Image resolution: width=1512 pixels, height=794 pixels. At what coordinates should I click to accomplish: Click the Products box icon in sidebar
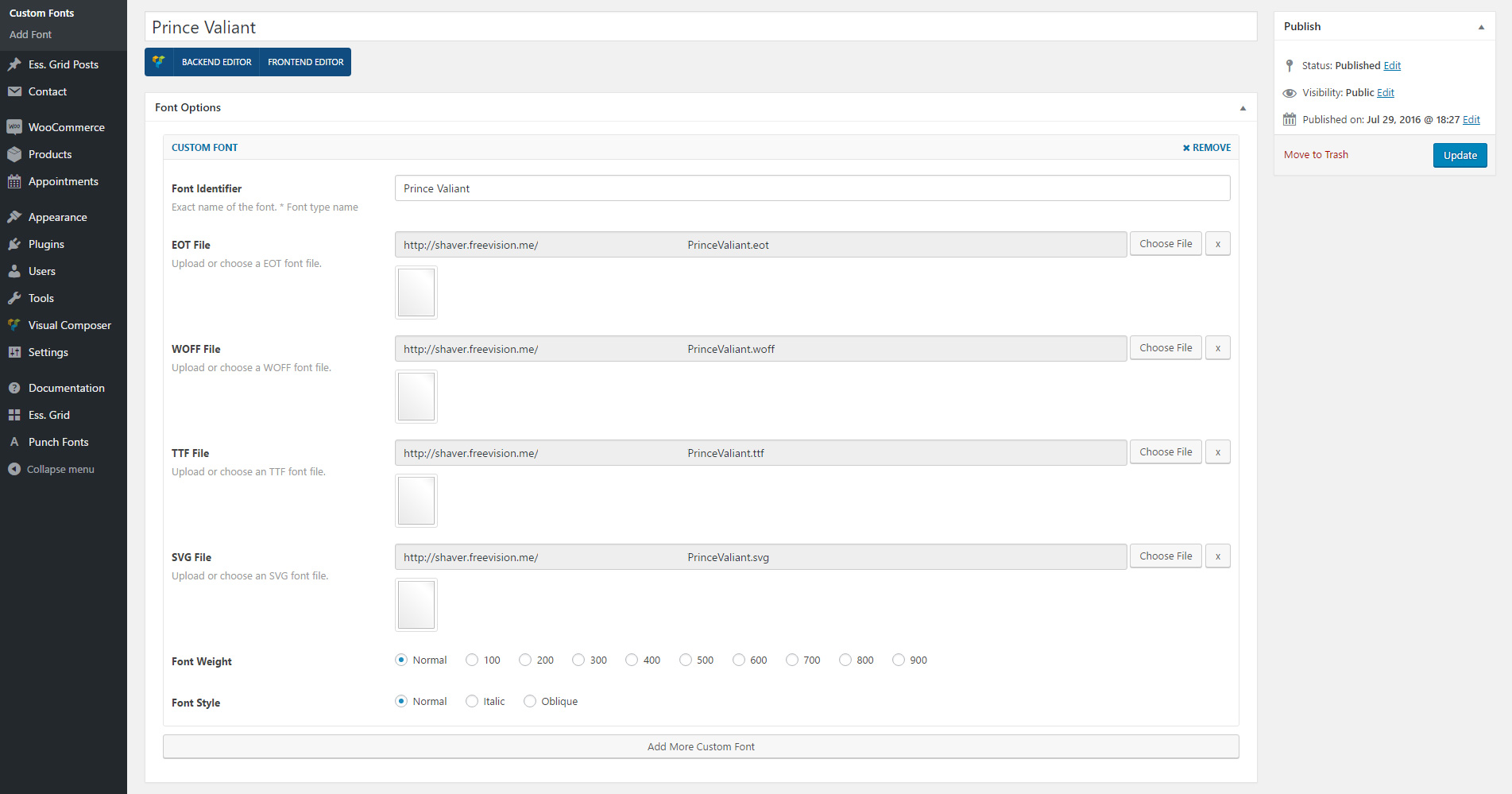point(14,154)
